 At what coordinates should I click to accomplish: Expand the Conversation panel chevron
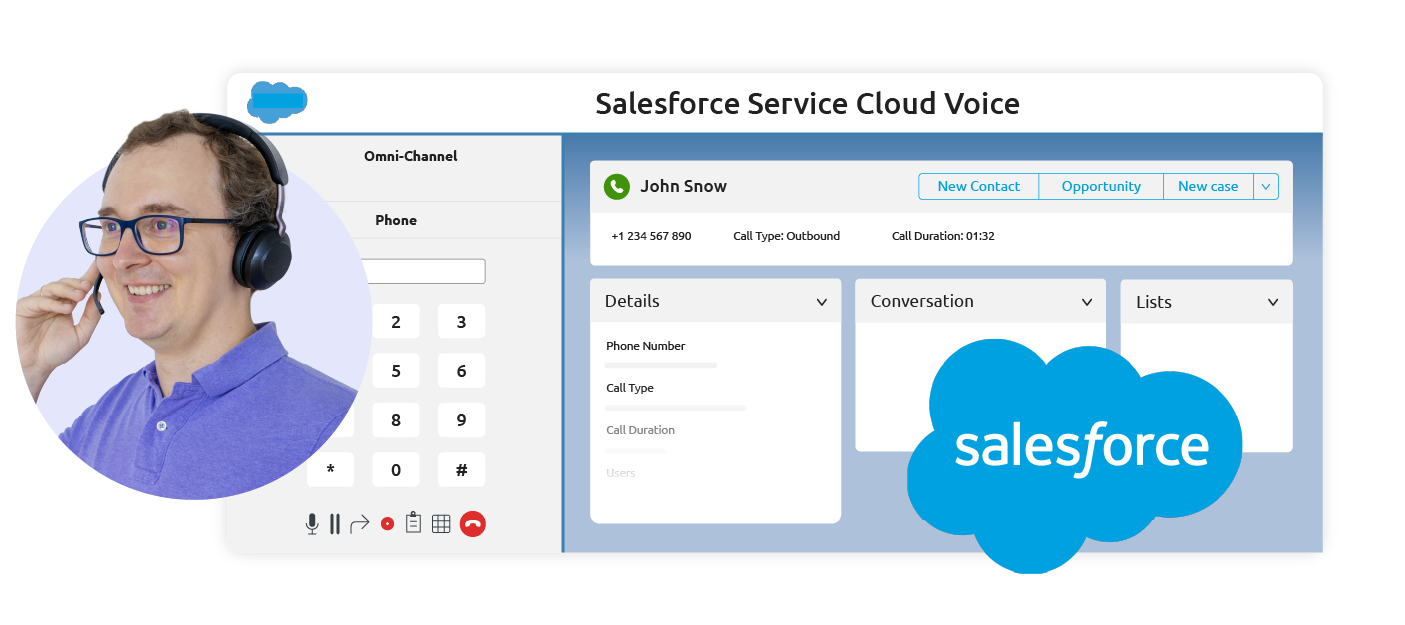(1086, 301)
